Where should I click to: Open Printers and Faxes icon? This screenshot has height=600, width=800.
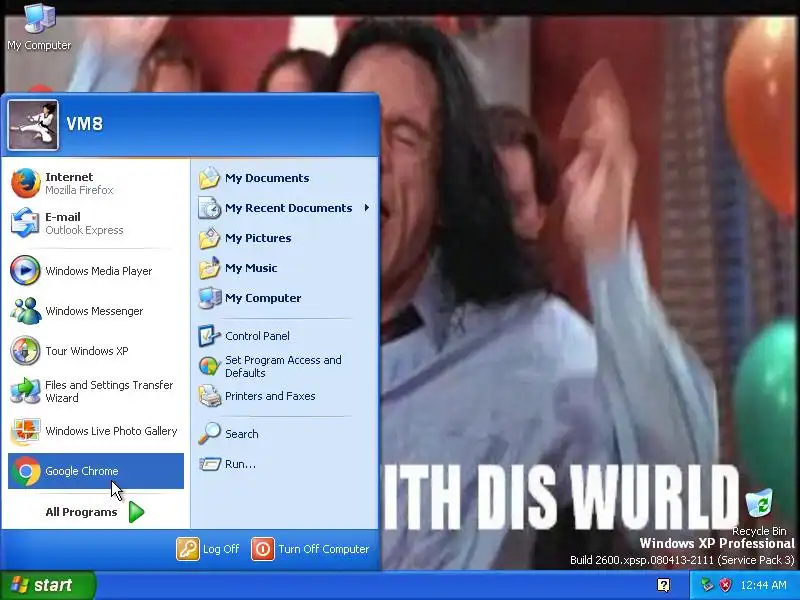[x=209, y=396]
